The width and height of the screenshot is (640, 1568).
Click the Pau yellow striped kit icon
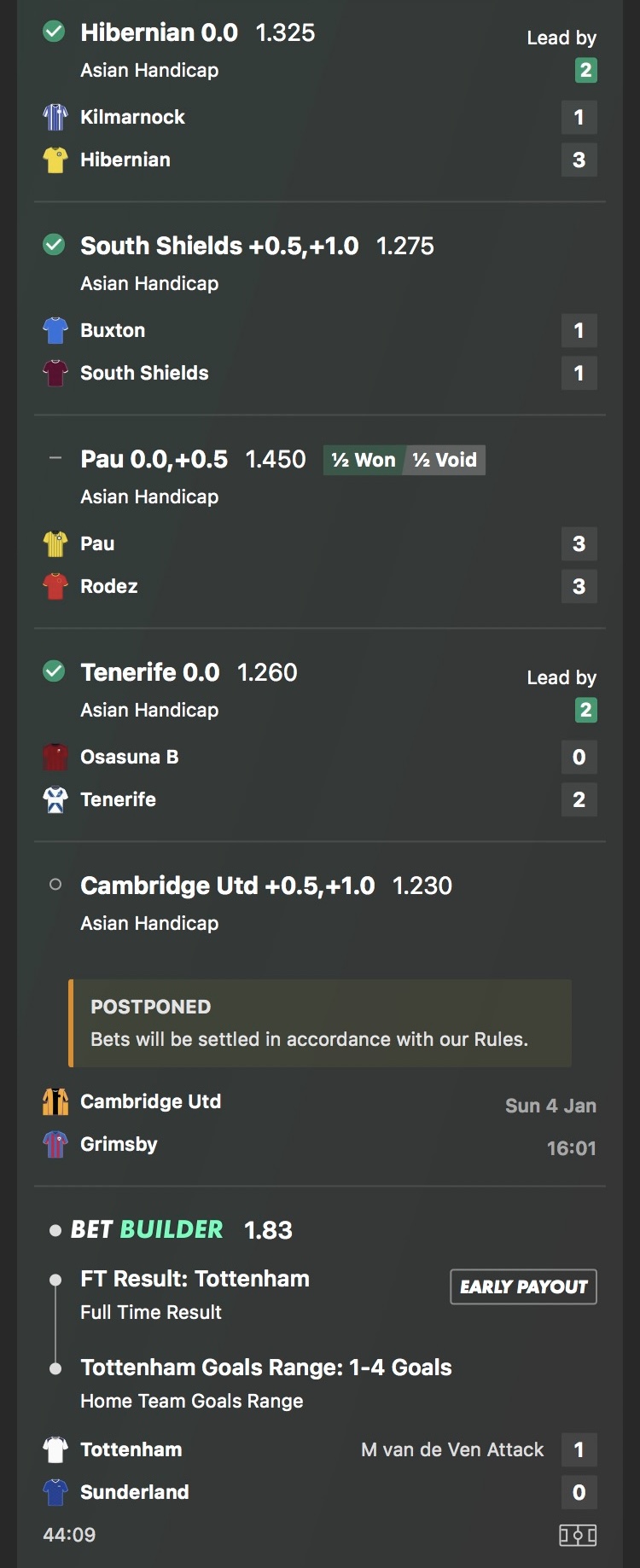(x=55, y=543)
